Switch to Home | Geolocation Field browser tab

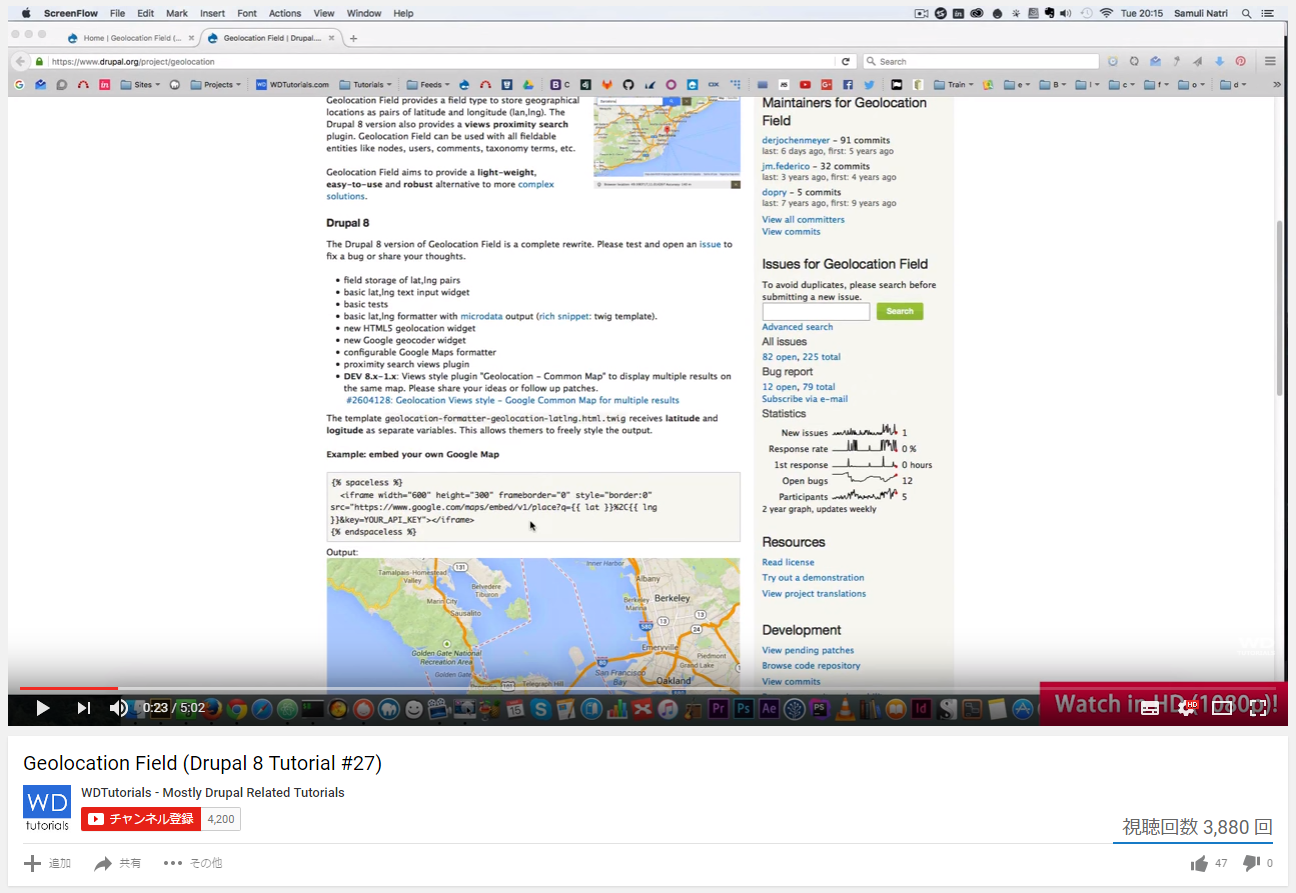coord(130,38)
